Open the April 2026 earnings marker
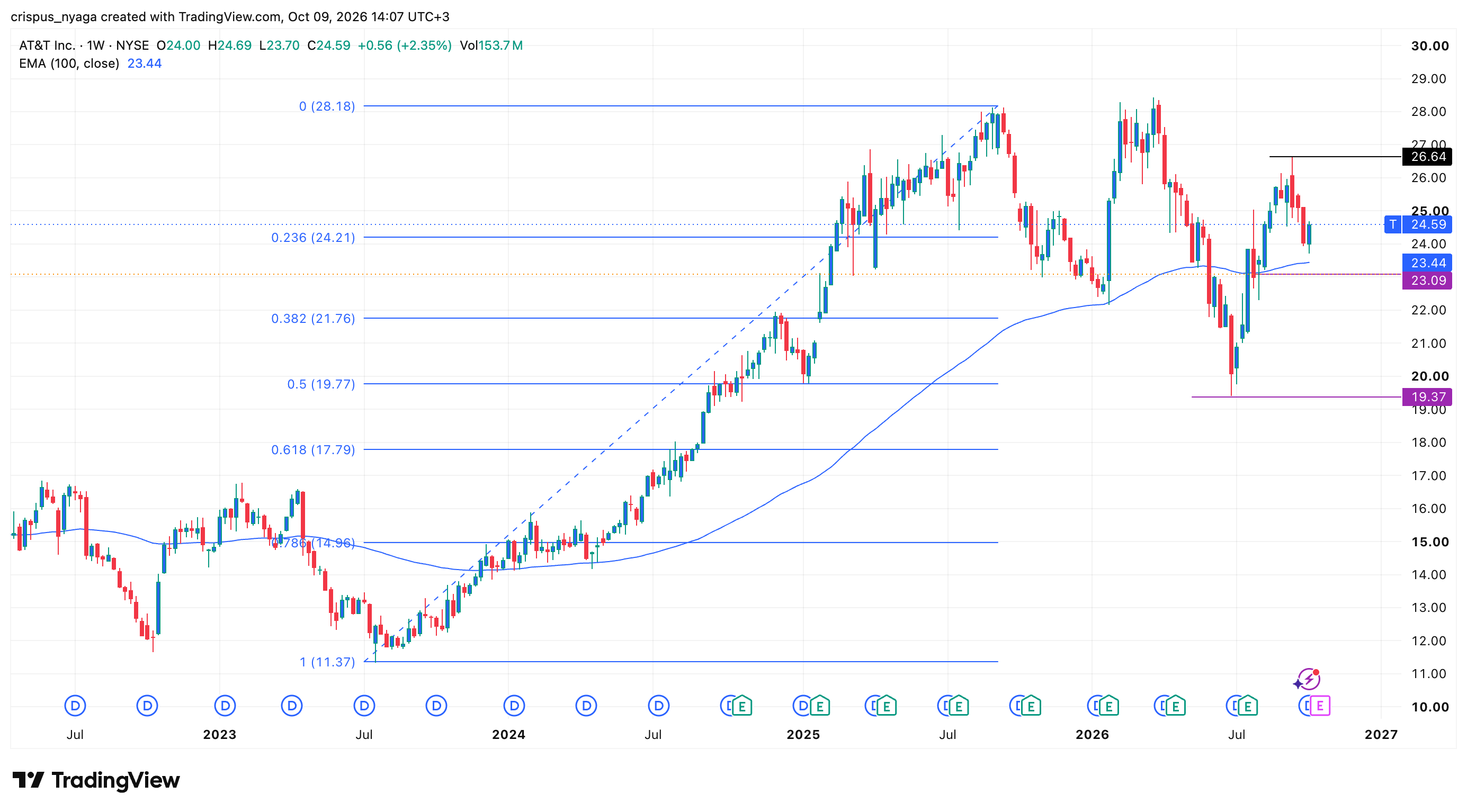This screenshot has width=1467, height=812. click(x=1175, y=706)
